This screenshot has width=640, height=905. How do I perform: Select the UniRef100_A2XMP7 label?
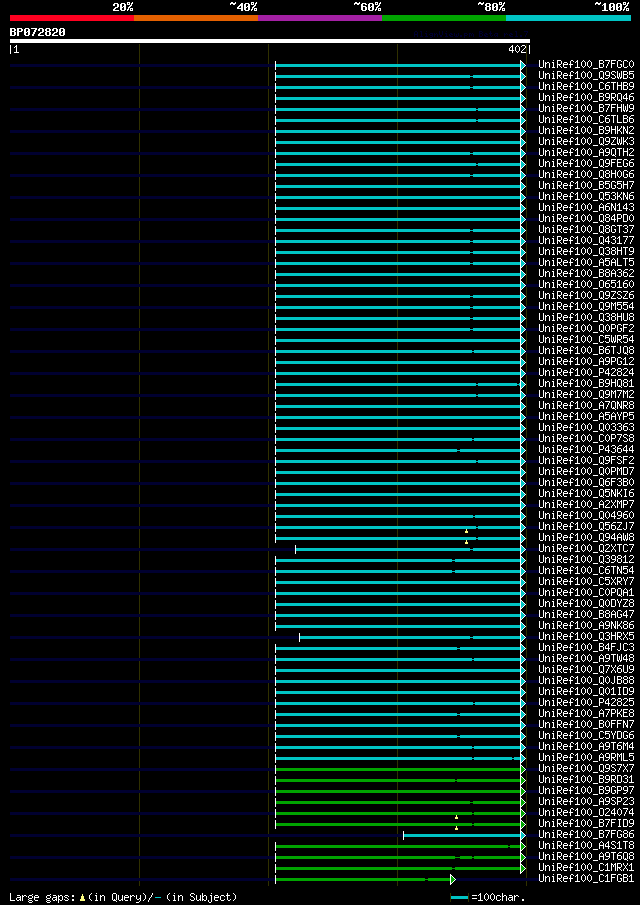point(586,504)
